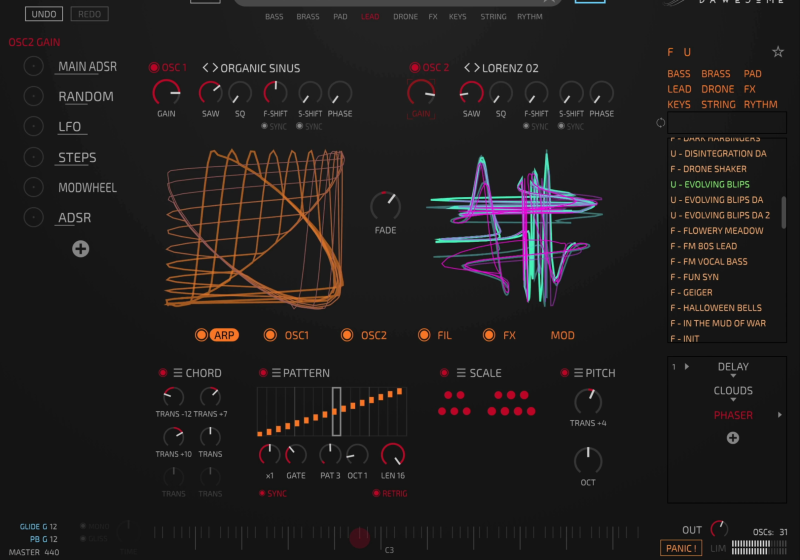Click the OUT volume knob

tap(719, 529)
